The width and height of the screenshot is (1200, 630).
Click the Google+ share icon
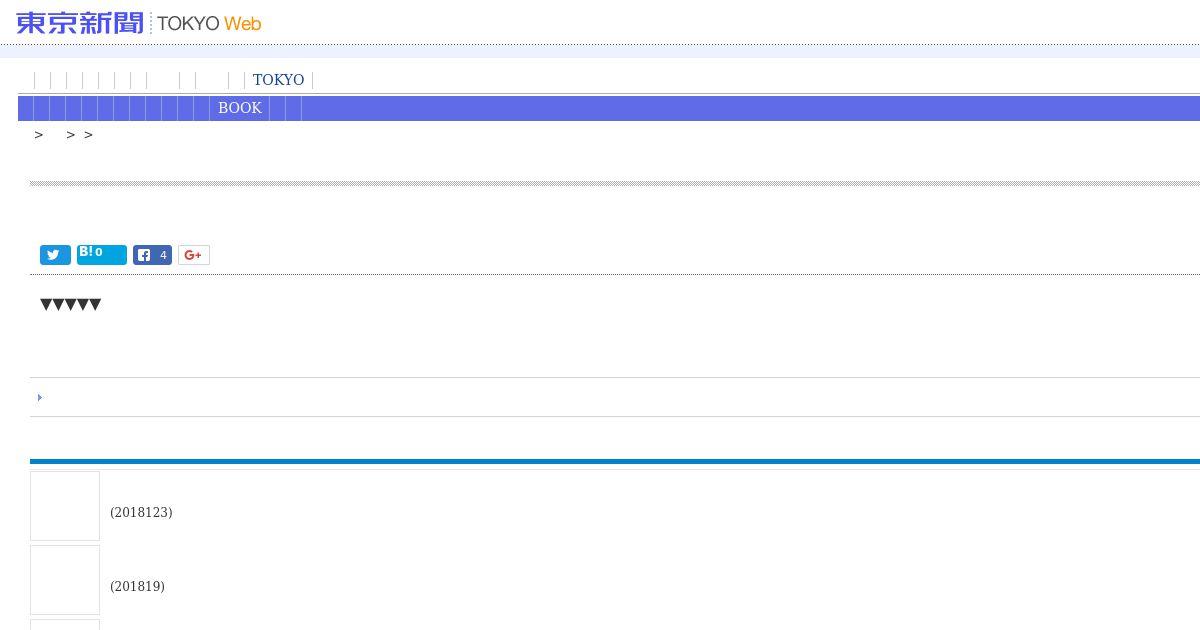pyautogui.click(x=194, y=255)
